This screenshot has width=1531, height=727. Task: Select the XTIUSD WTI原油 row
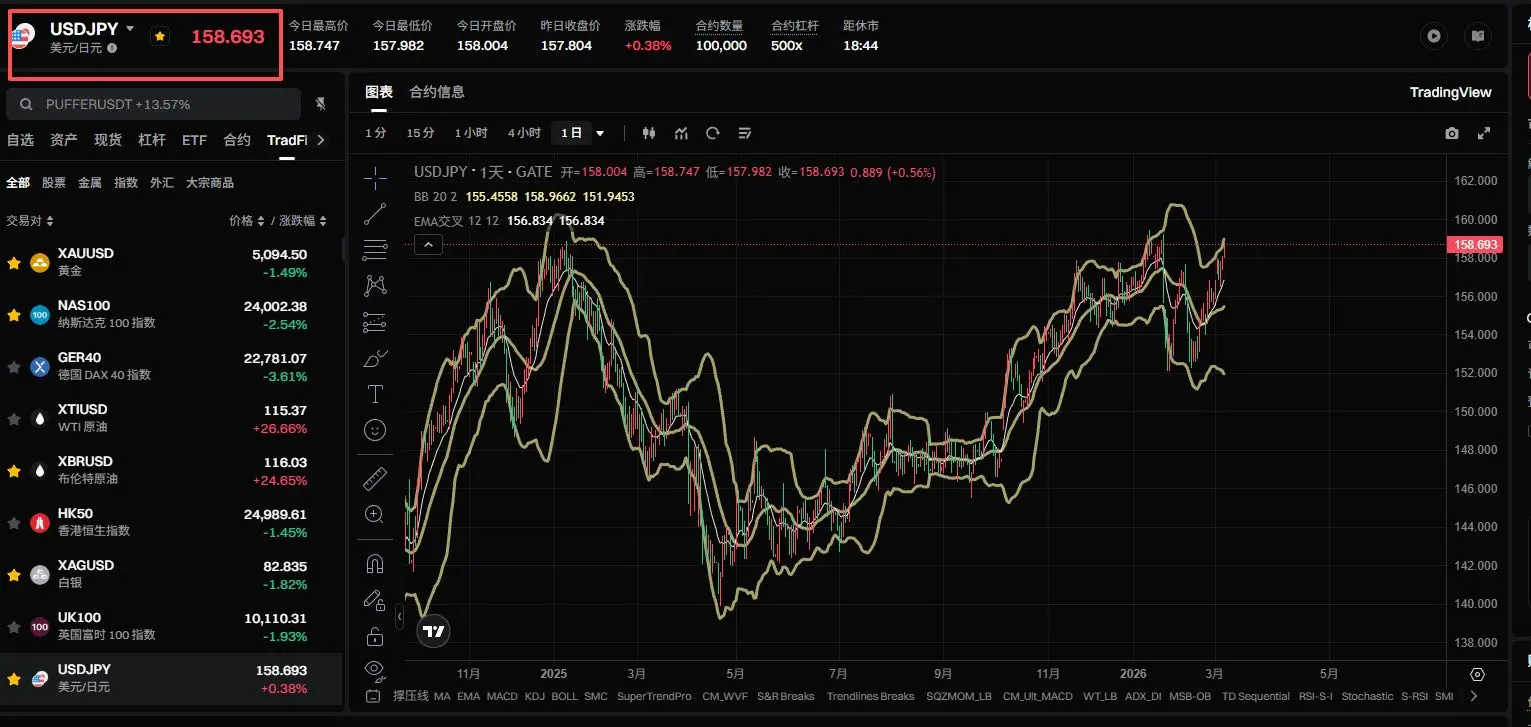click(x=171, y=418)
